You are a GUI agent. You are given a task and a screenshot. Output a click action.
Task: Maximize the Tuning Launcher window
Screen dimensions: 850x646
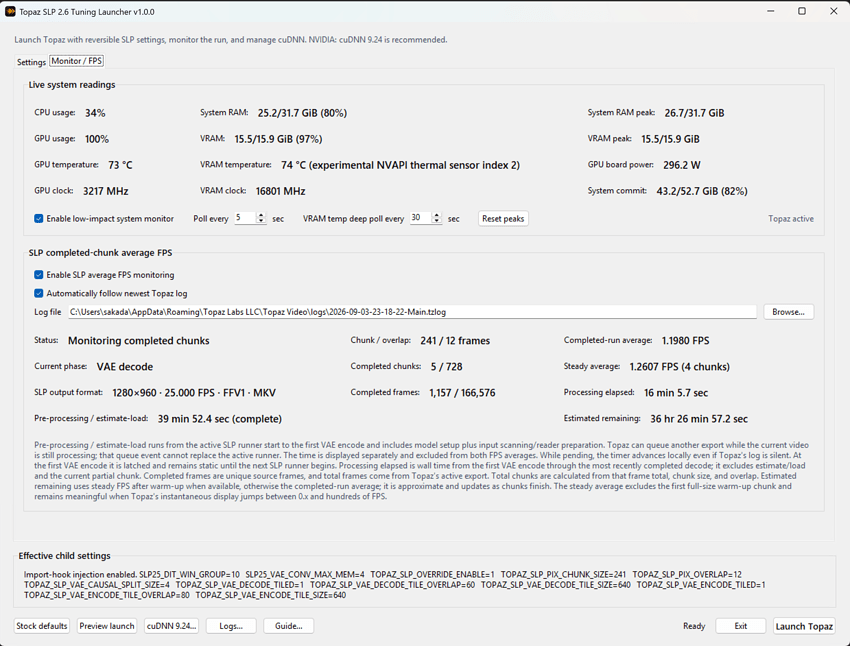point(802,11)
